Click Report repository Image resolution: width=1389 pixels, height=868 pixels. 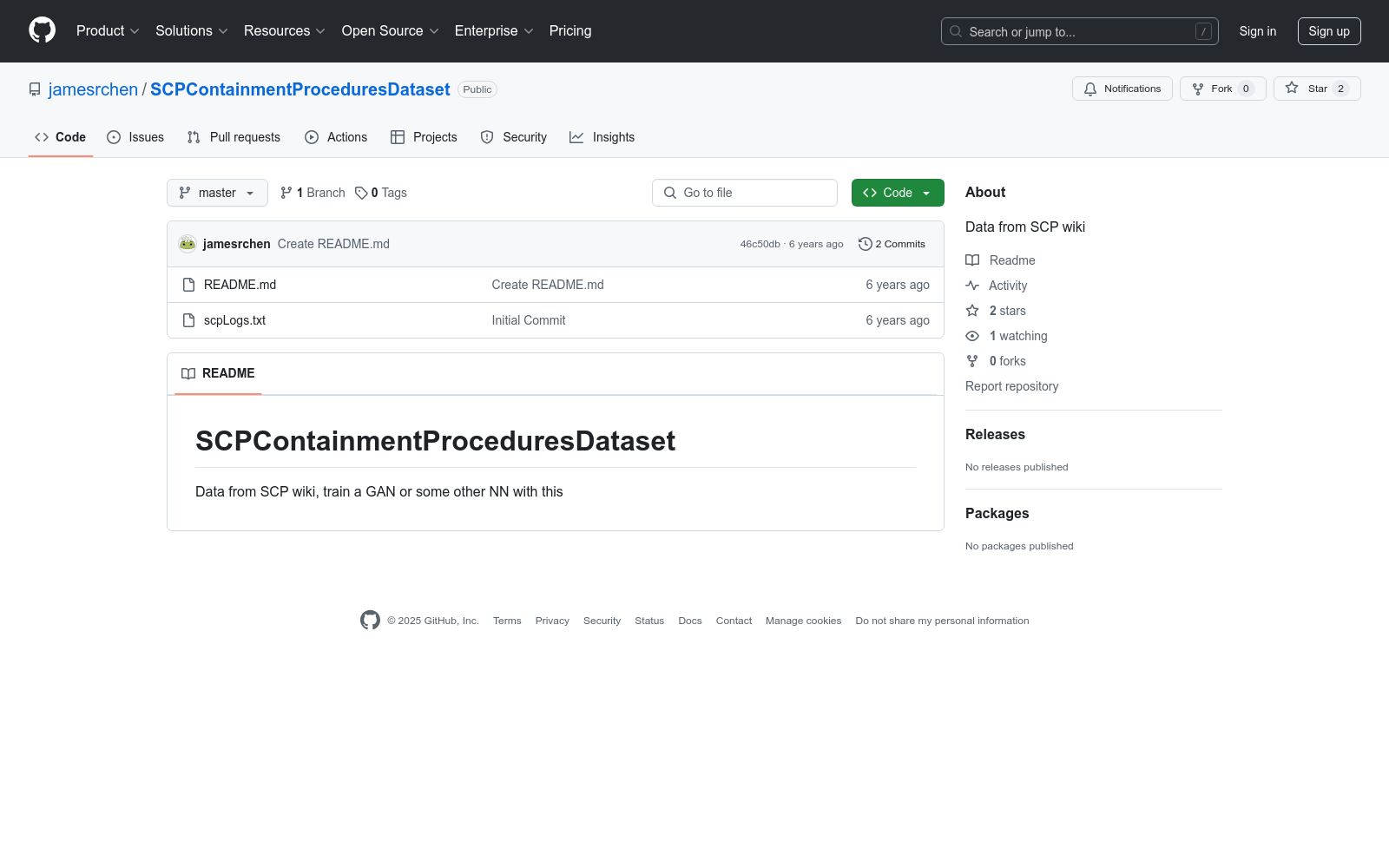coord(1012,386)
